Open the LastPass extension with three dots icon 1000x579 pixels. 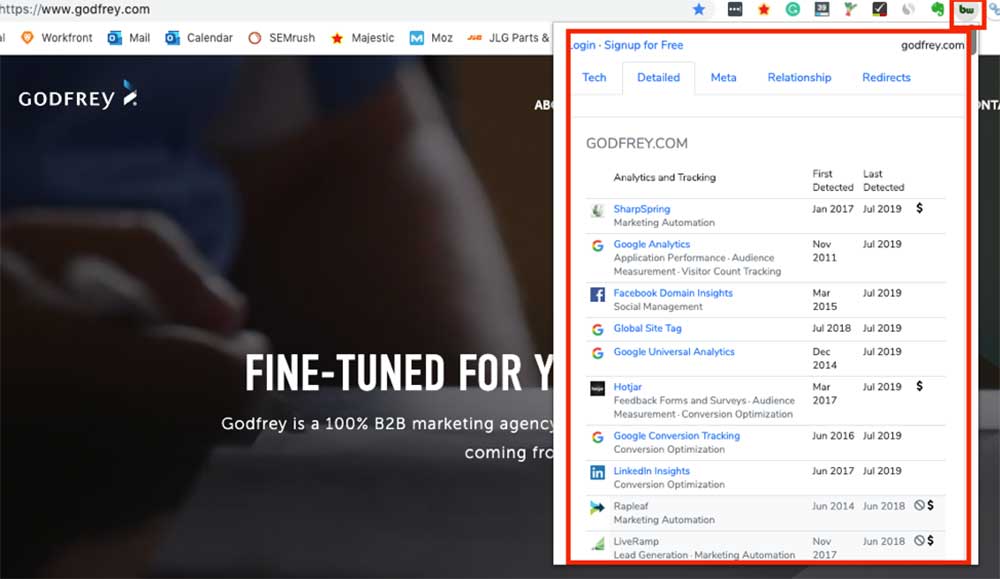[735, 9]
